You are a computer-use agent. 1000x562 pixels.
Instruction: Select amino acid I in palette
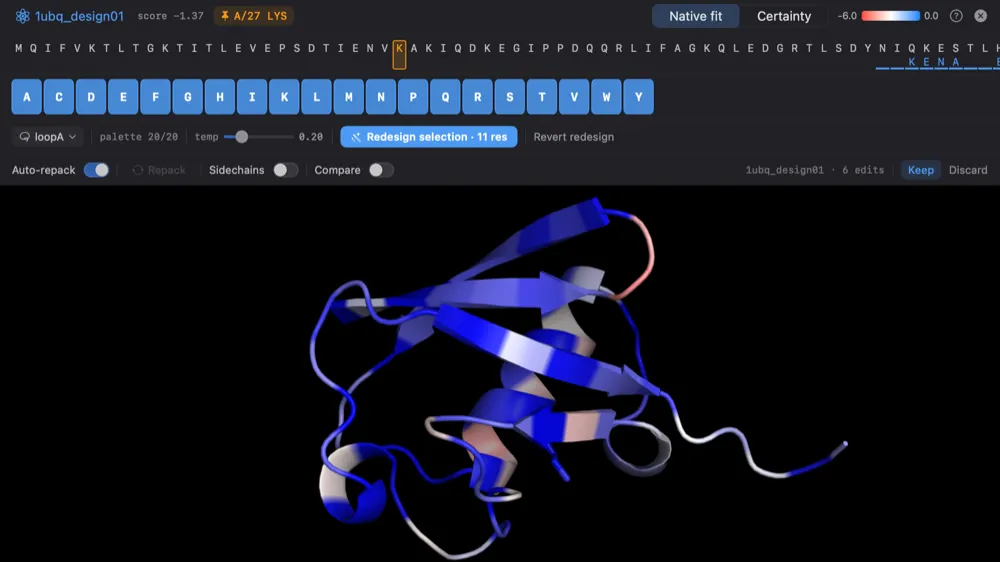tap(252, 97)
